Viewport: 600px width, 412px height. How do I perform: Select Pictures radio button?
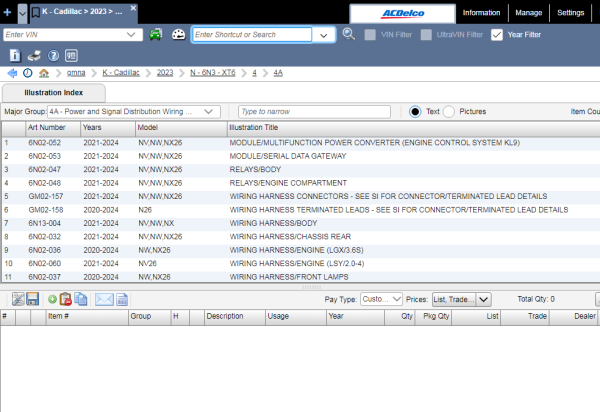(448, 112)
